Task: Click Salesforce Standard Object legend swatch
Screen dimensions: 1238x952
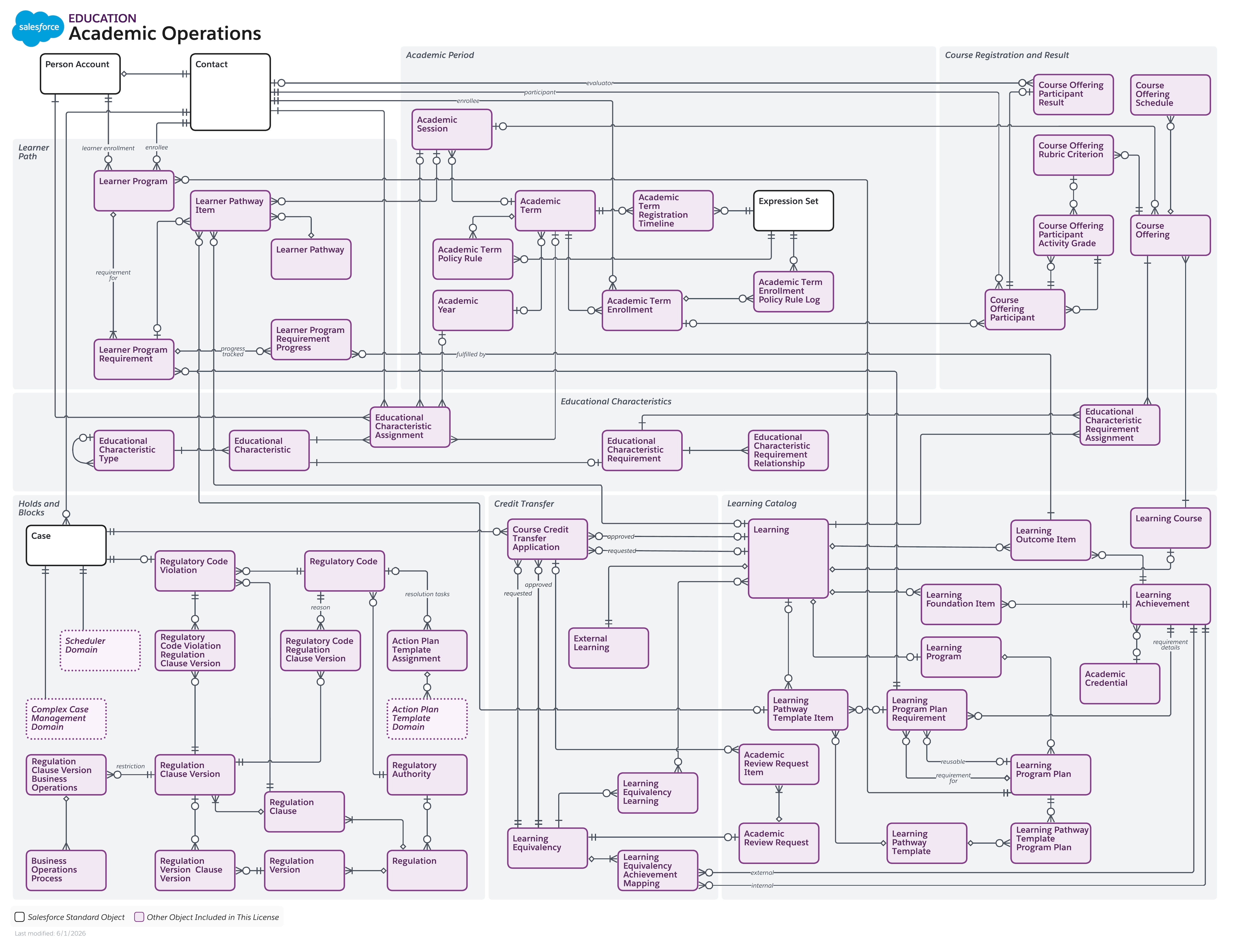Action: [20, 917]
